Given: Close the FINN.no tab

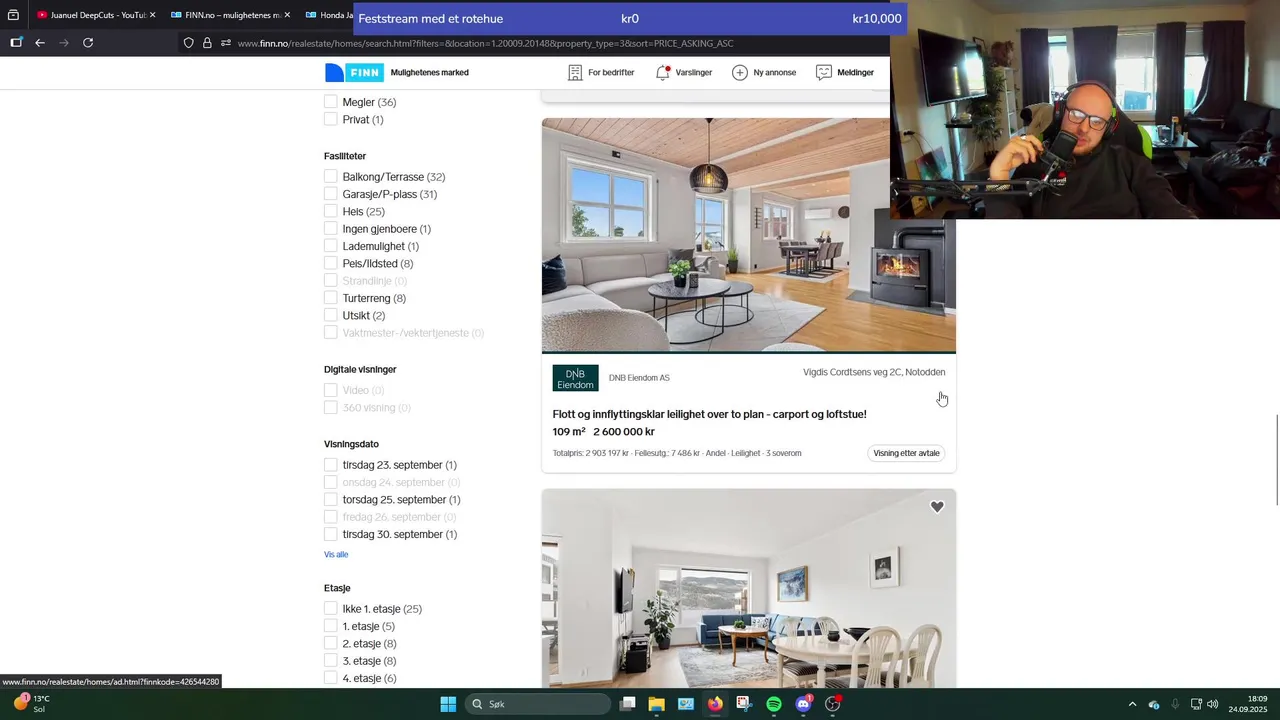Looking at the screenshot, I should tap(288, 15).
